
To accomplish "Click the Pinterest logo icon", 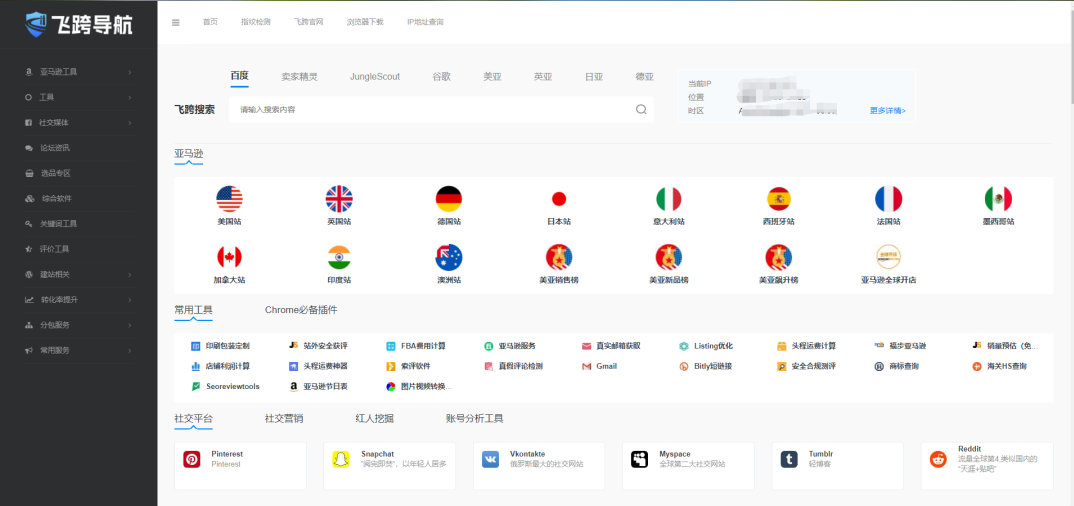I will coord(192,459).
